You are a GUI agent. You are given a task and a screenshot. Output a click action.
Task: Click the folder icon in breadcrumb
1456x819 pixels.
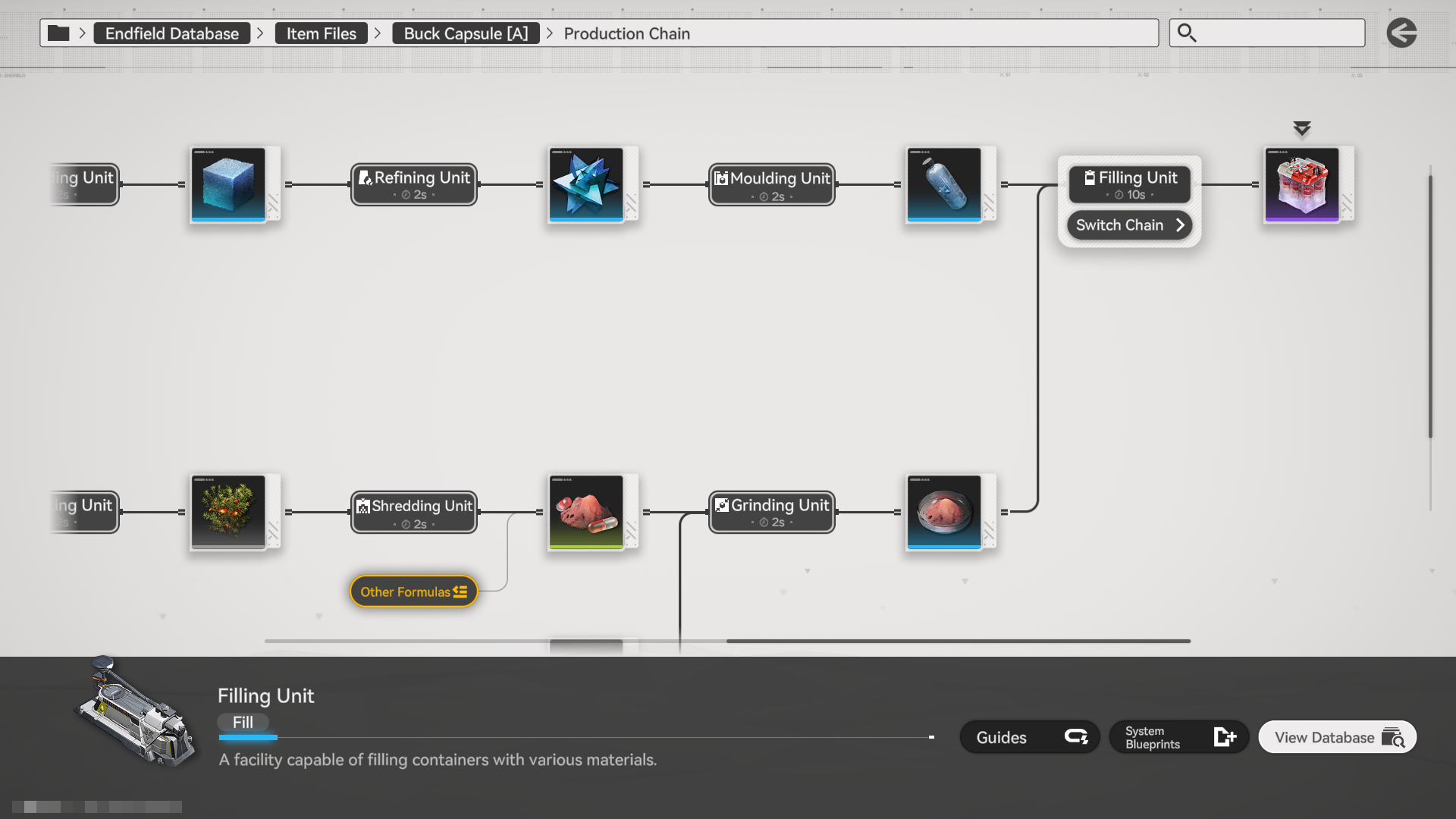click(58, 33)
